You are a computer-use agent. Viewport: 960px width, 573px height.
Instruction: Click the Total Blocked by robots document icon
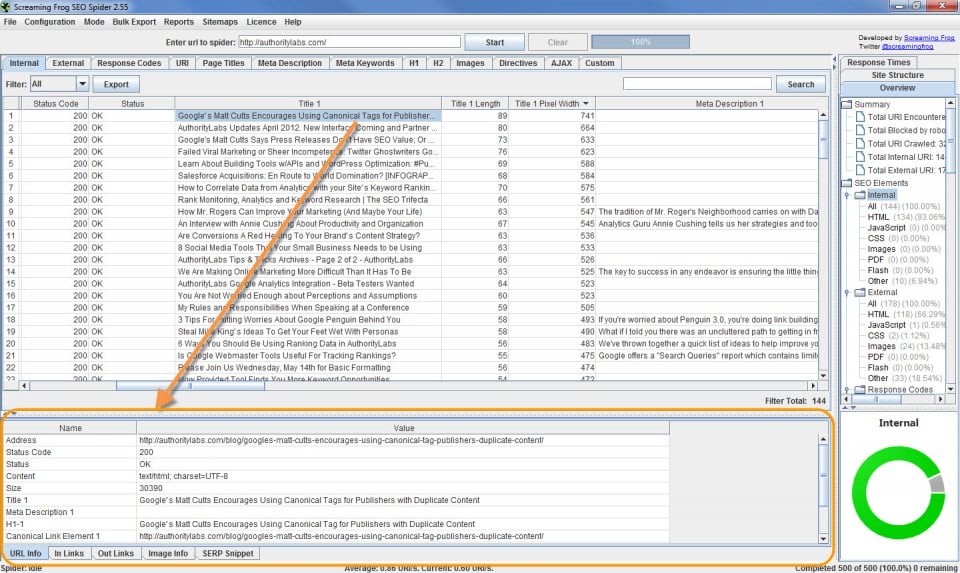pyautogui.click(x=860, y=130)
